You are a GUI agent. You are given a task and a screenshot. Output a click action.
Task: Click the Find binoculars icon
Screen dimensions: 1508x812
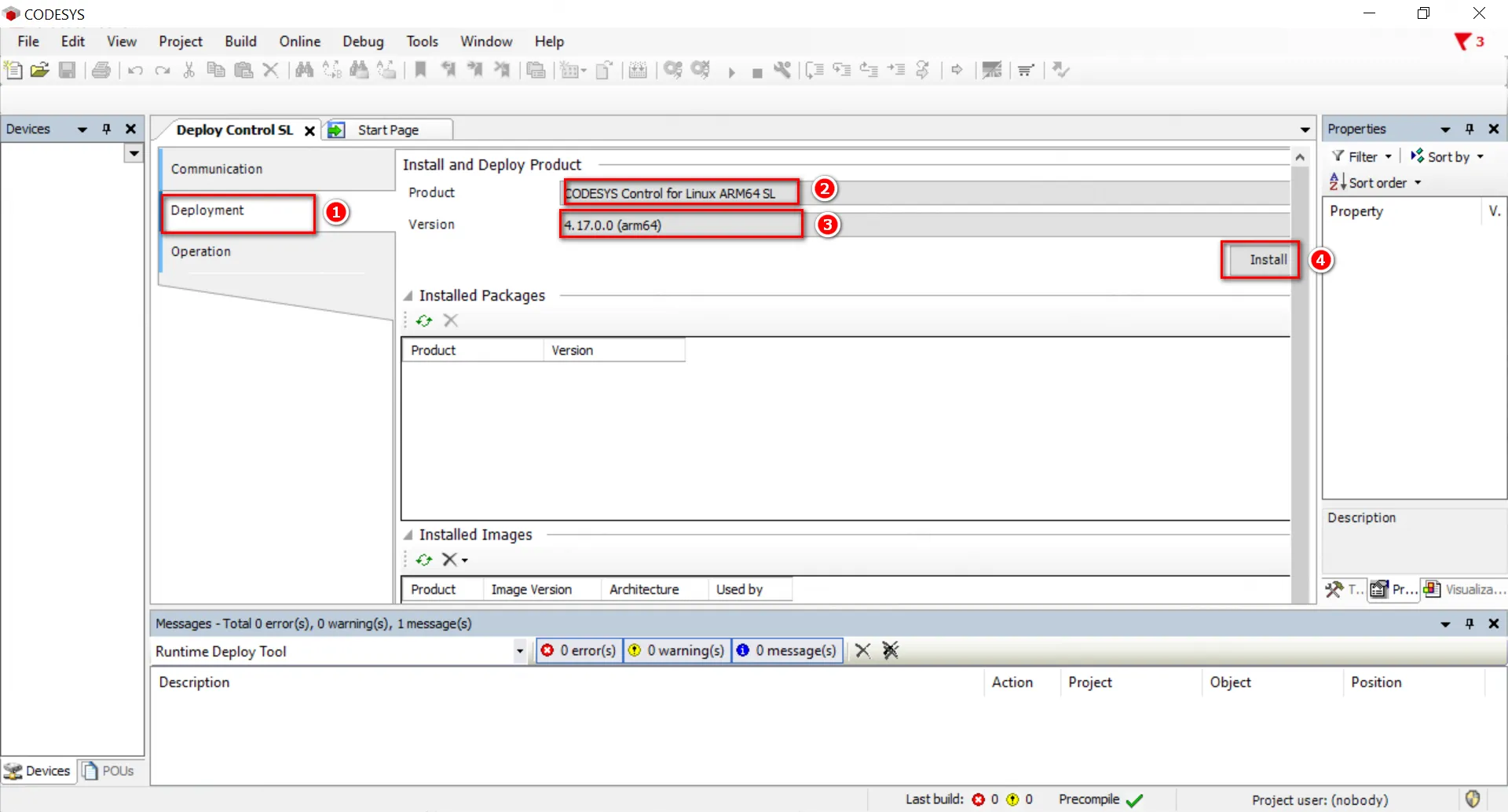[304, 71]
